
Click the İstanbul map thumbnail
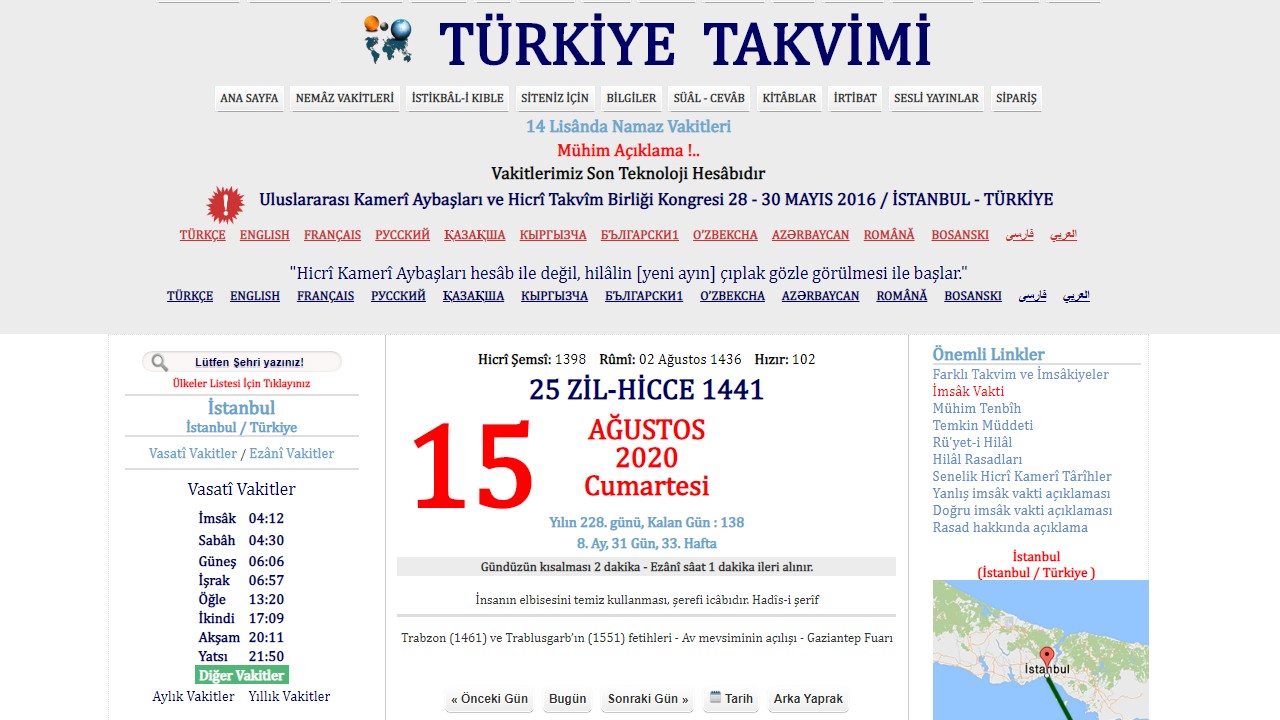(1041, 650)
